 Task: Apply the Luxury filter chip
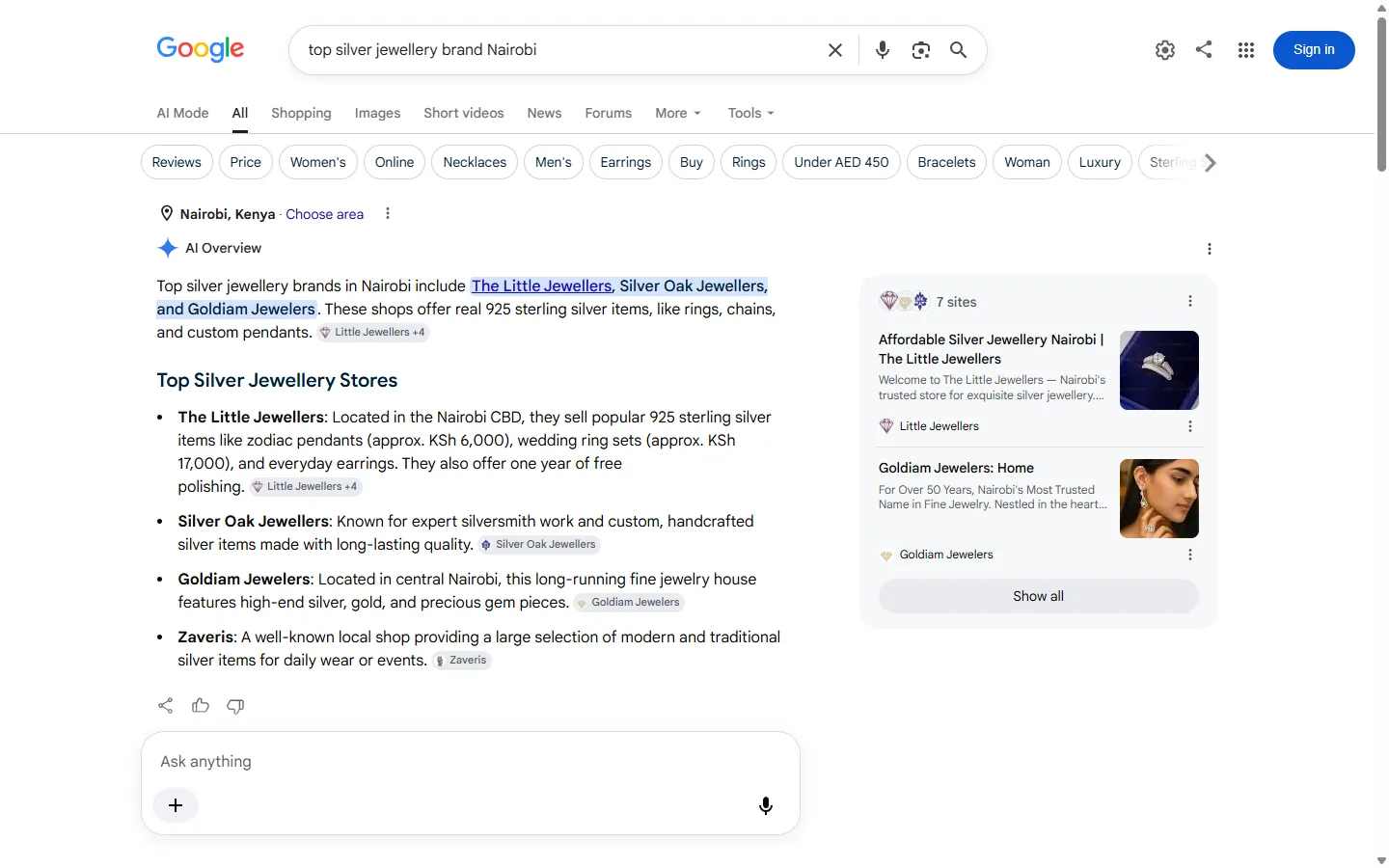click(1100, 162)
